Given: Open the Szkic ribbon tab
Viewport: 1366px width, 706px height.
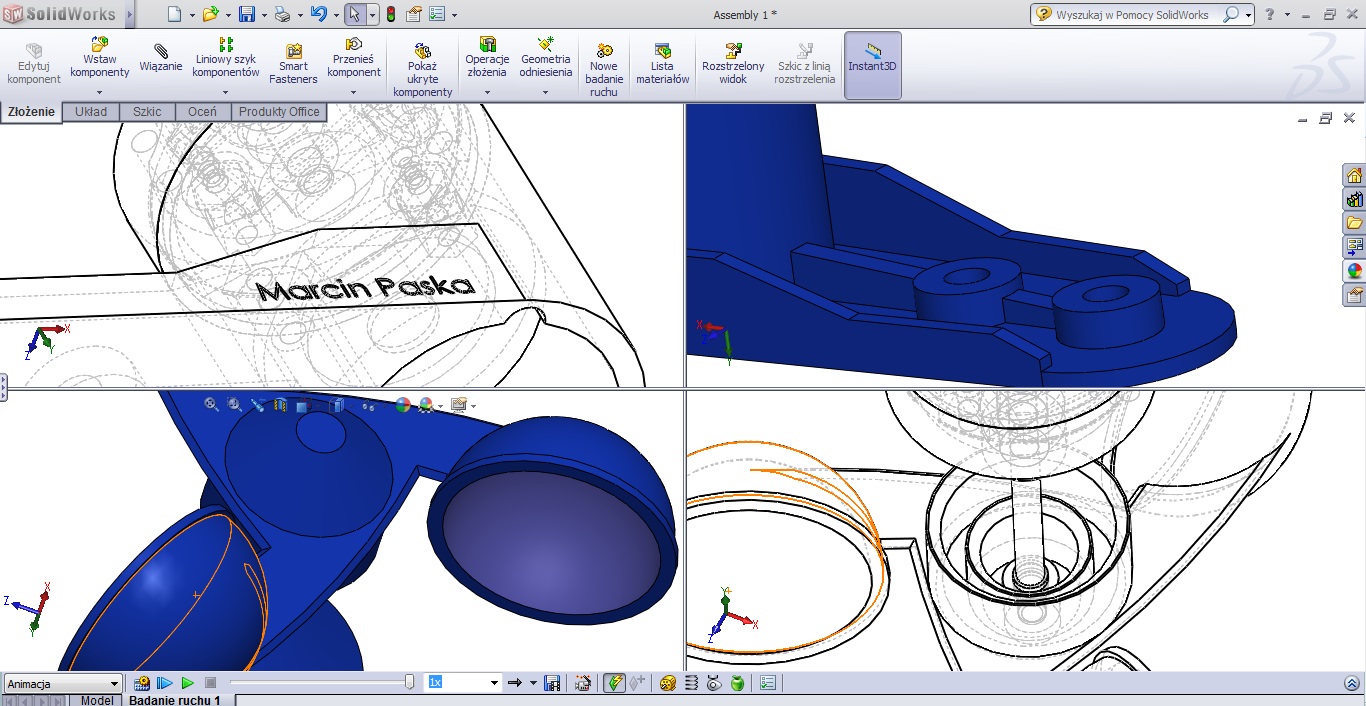Looking at the screenshot, I should tap(146, 111).
